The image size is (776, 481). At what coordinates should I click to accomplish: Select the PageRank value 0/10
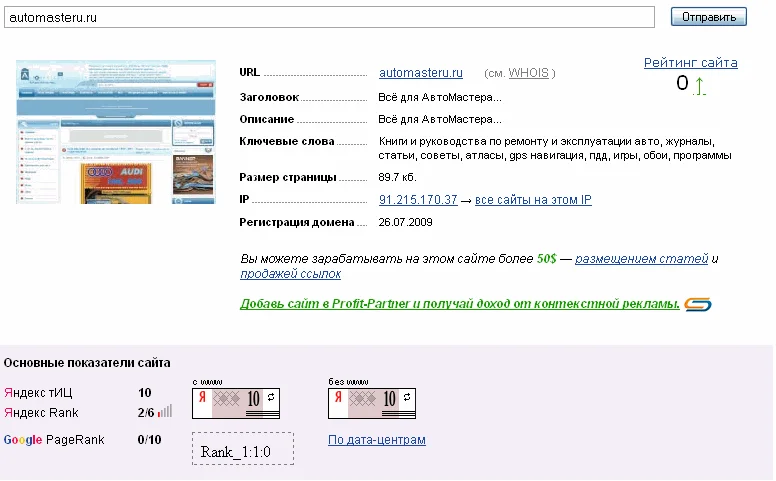coord(149,440)
